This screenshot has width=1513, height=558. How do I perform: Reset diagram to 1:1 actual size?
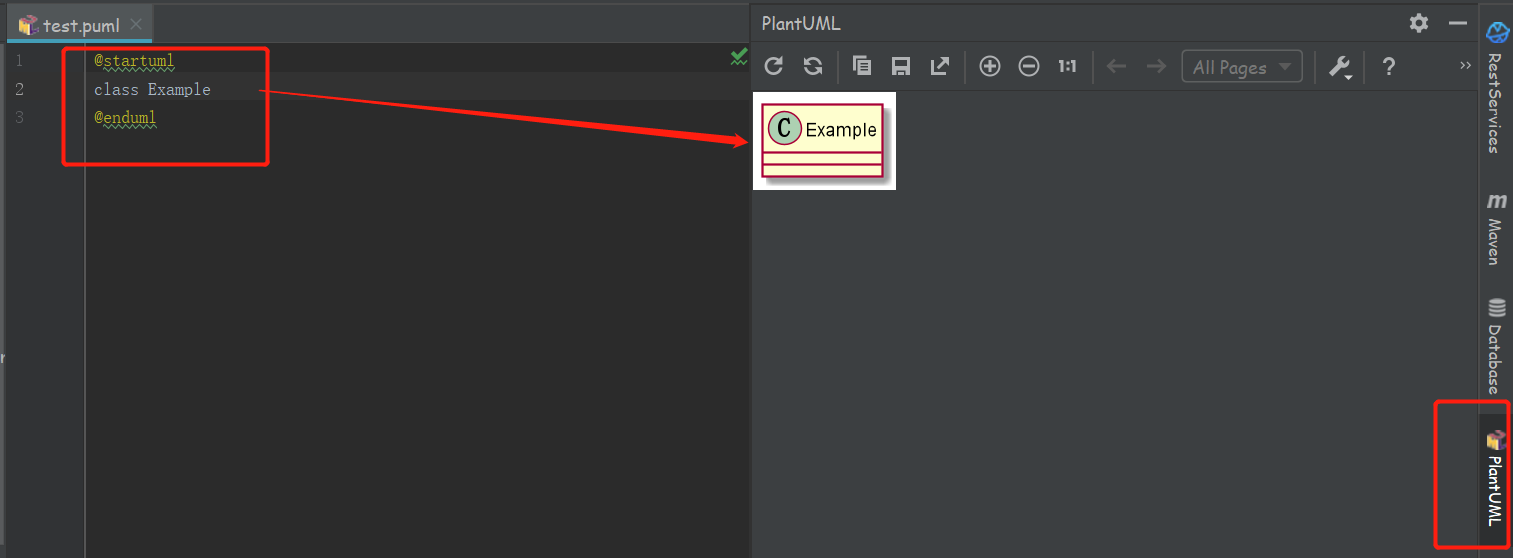1067,67
